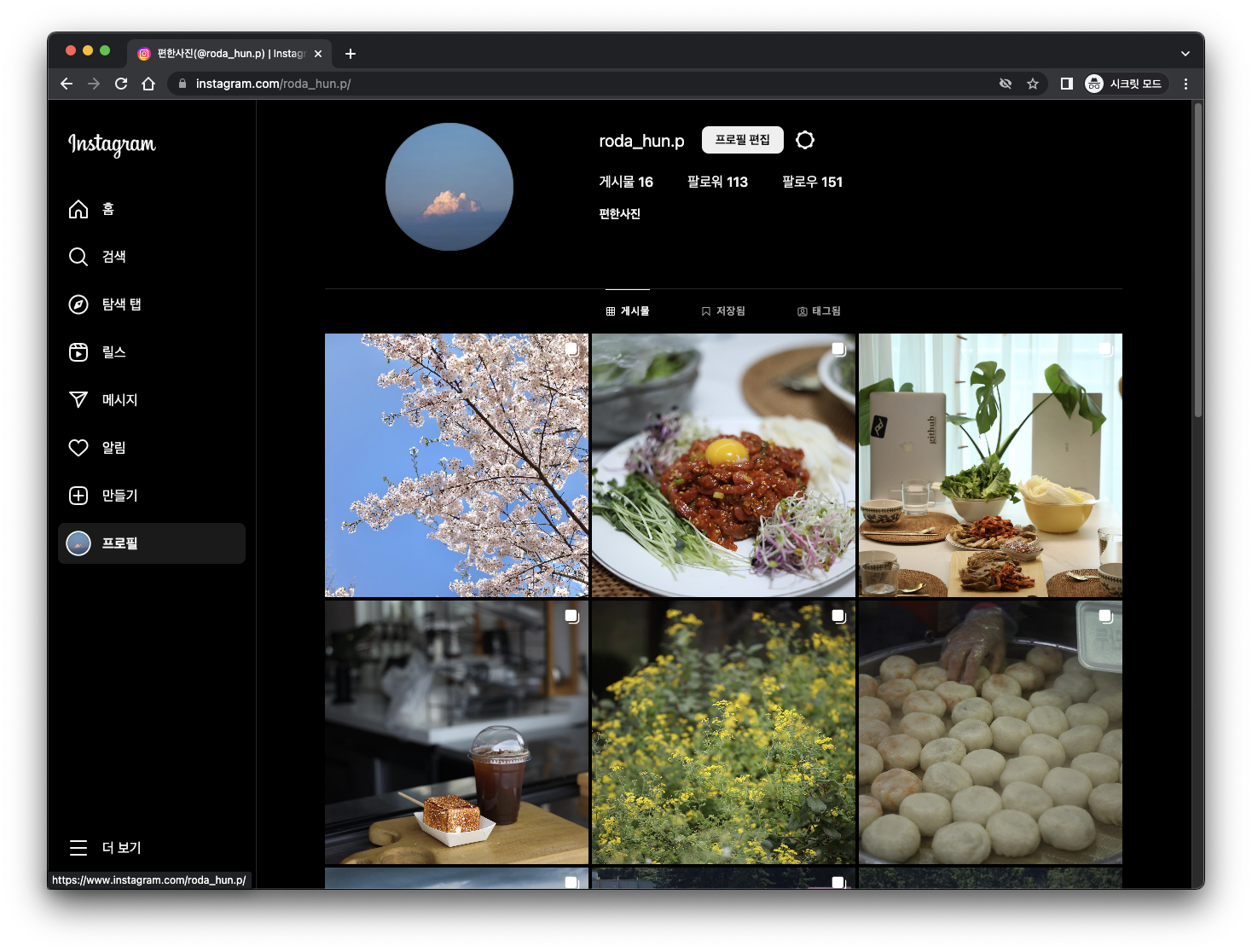The width and height of the screenshot is (1252, 952).
Task: Click the address bar URL
Action: pyautogui.click(x=273, y=84)
